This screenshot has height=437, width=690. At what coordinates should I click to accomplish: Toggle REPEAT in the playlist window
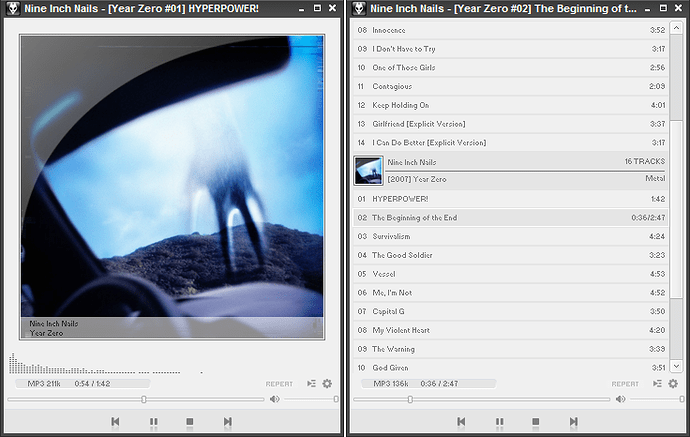(625, 384)
